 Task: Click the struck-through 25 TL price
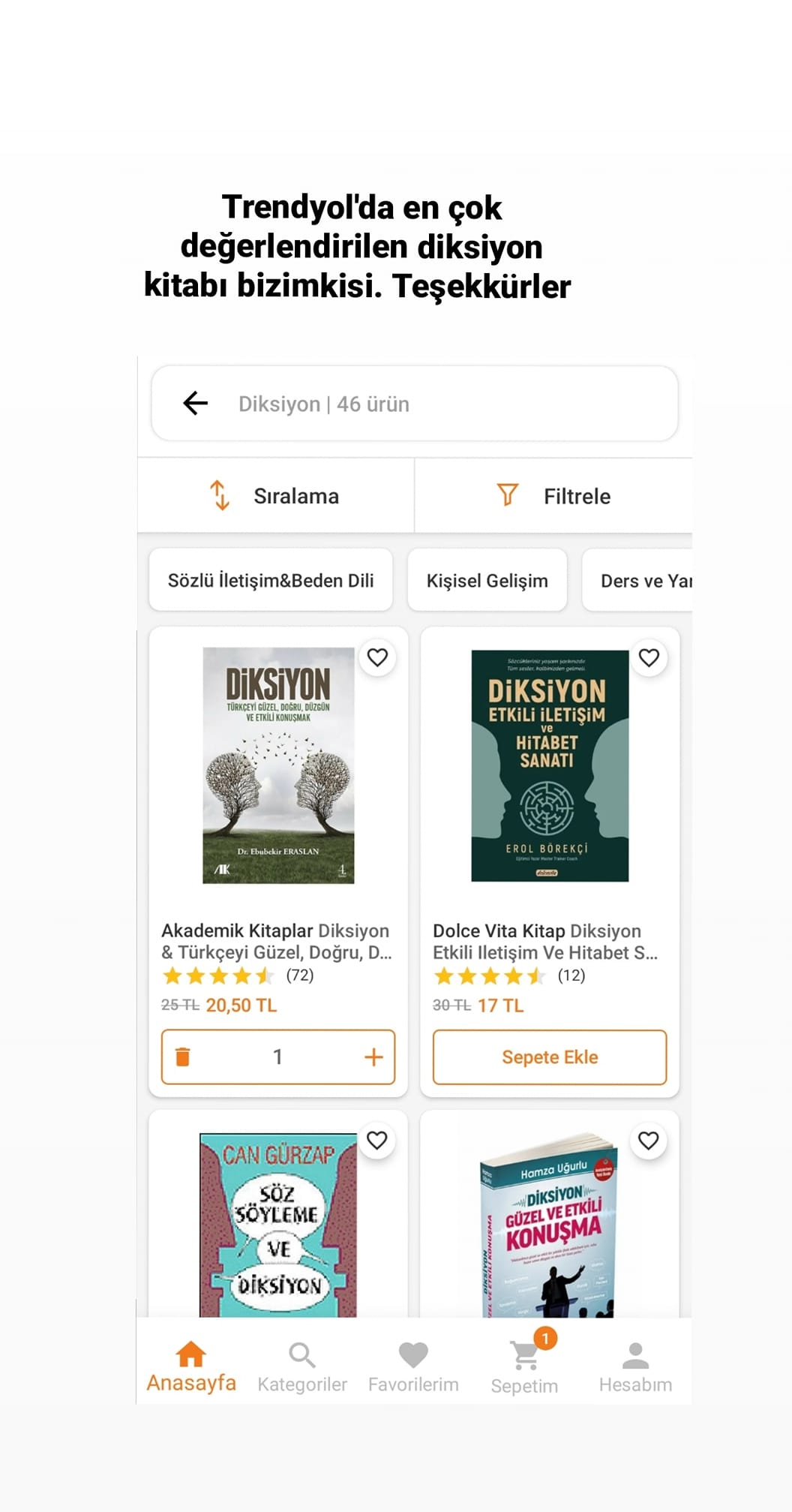point(180,1005)
